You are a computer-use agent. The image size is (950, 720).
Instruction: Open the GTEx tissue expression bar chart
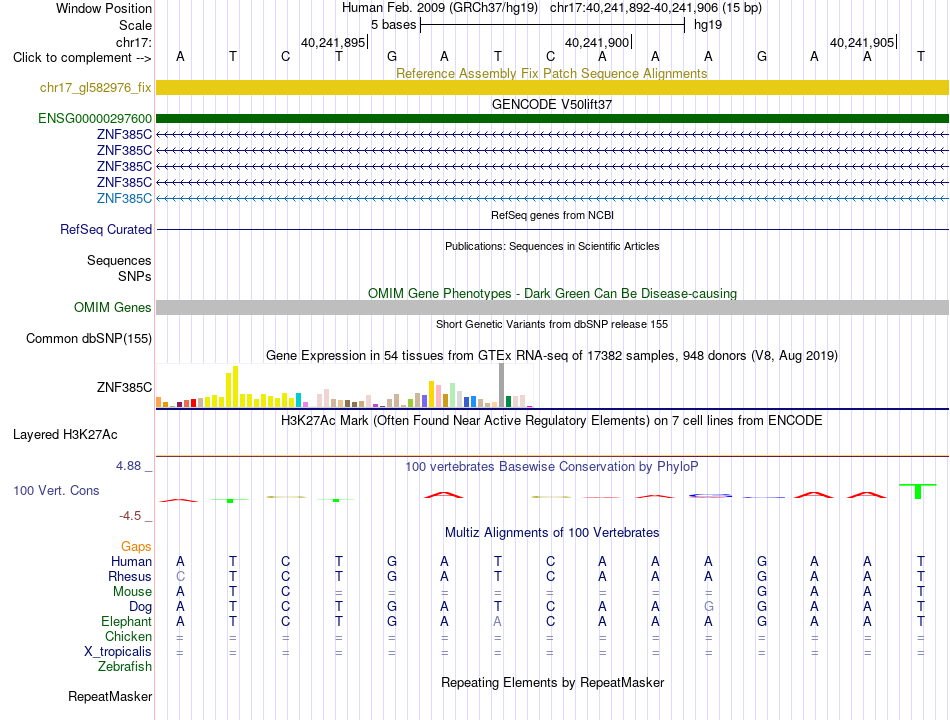344,385
